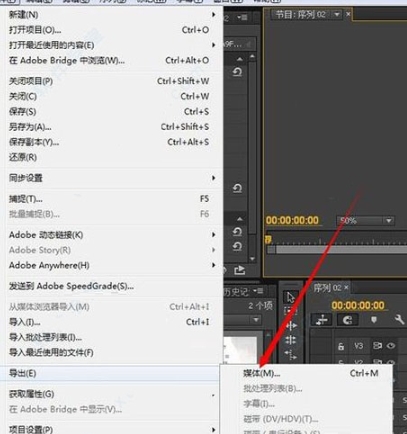This screenshot has width=407, height=434.
Task: Toggle the magnet Snap icon in timeline
Action: (347, 320)
